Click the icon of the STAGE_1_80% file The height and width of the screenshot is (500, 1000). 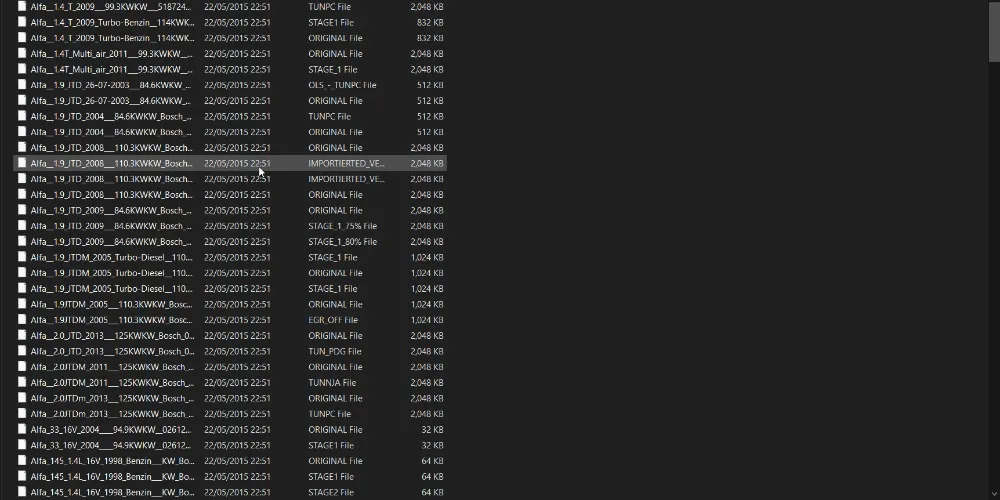click(x=22, y=241)
